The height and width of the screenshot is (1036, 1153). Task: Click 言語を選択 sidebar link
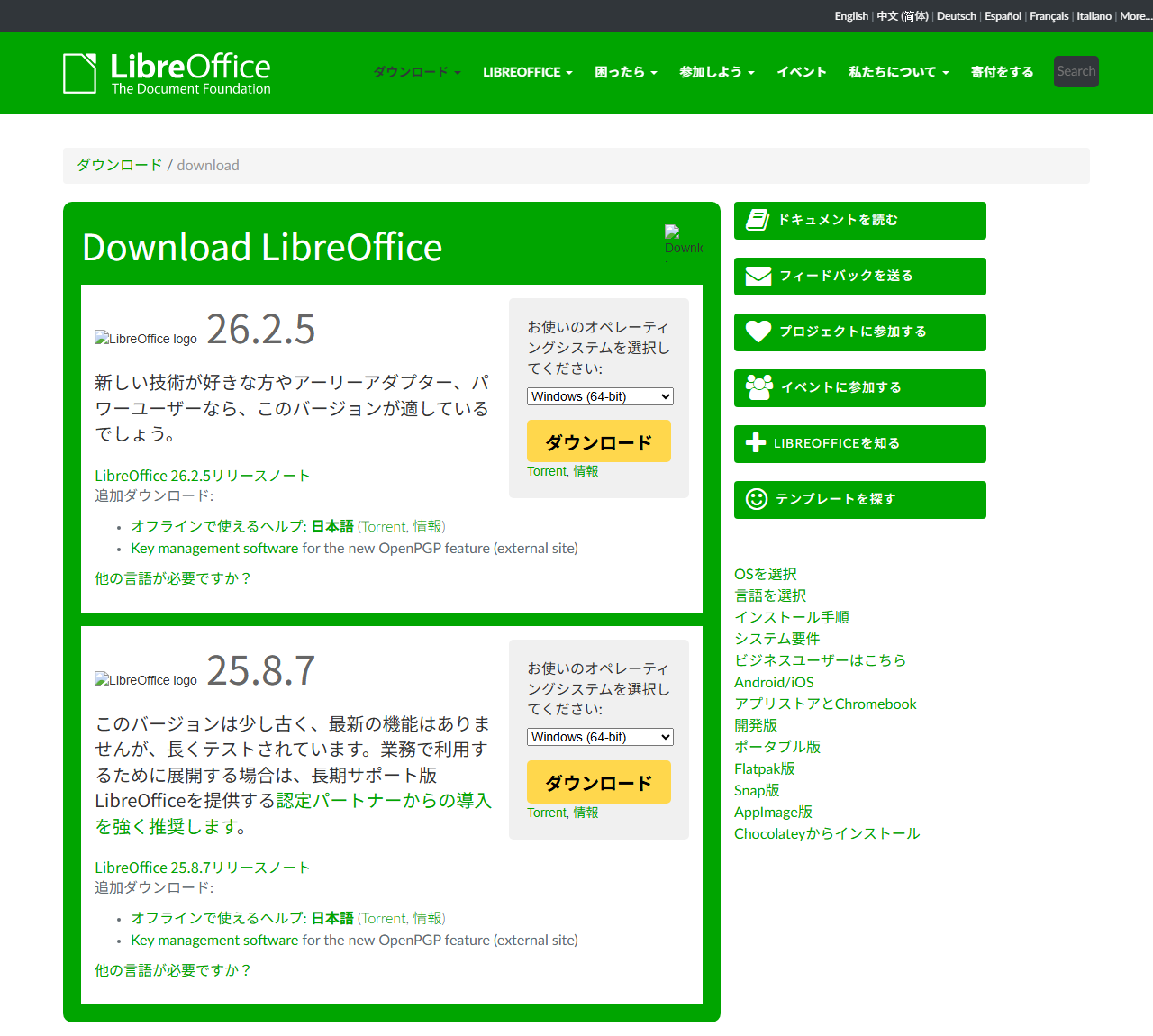pyautogui.click(x=770, y=595)
